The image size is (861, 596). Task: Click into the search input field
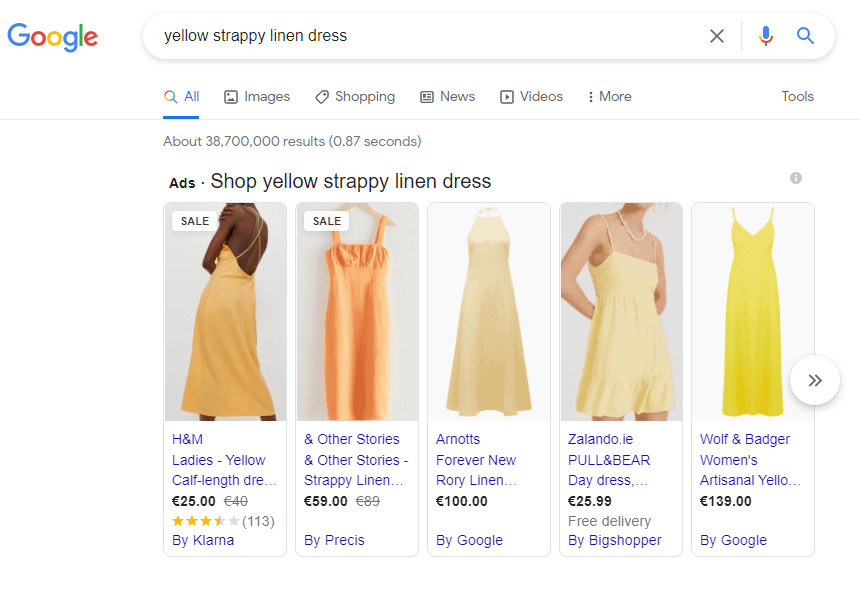(428, 36)
